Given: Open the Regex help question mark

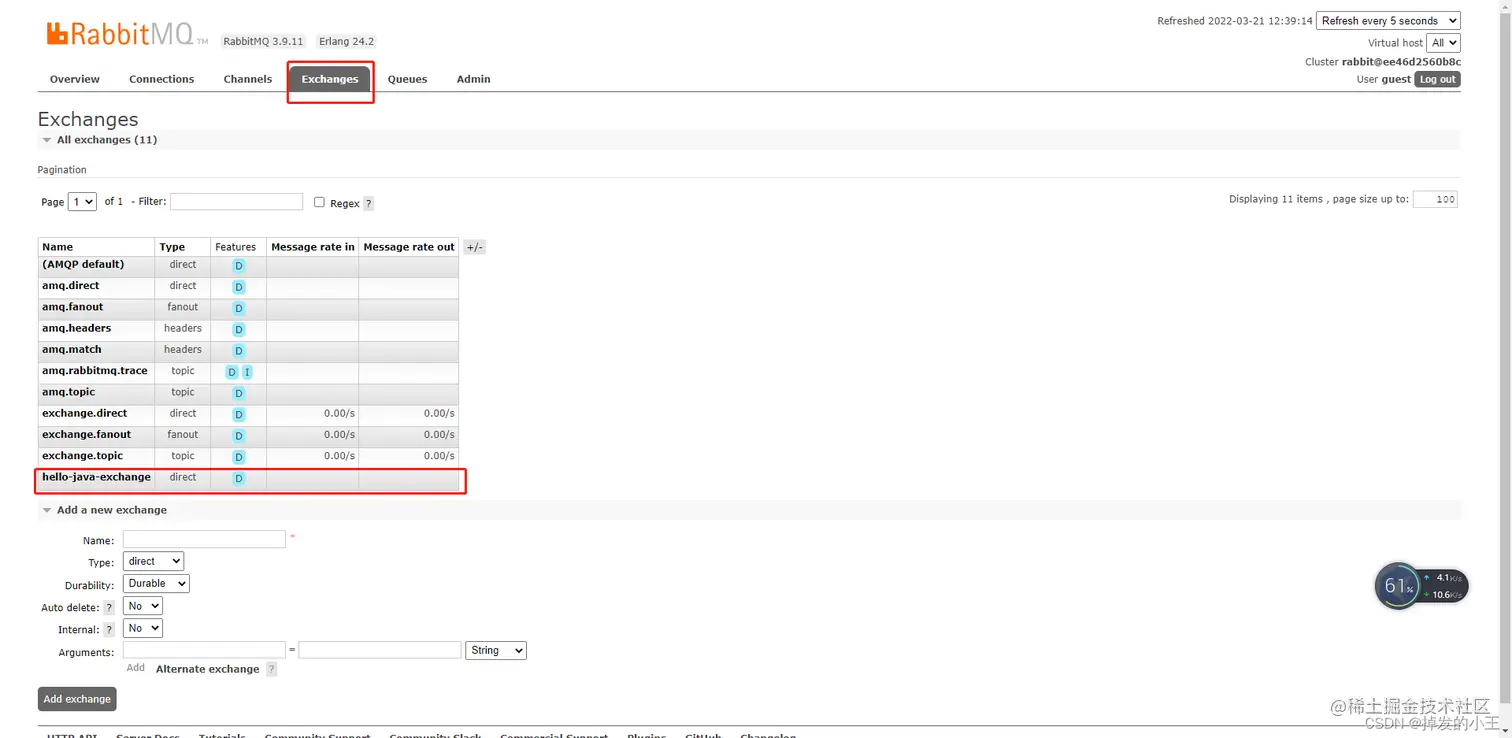Looking at the screenshot, I should tap(368, 203).
